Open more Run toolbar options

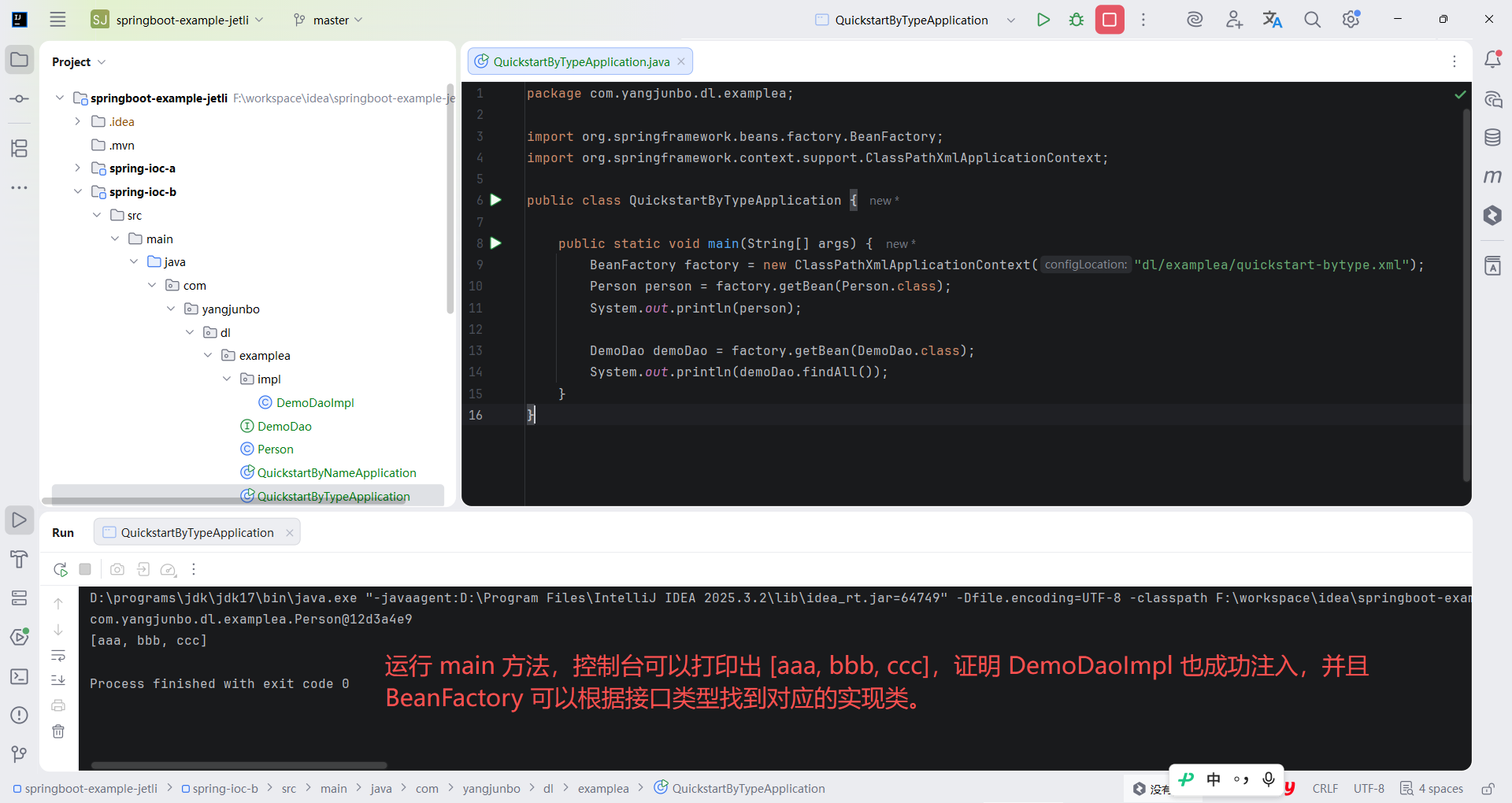click(194, 569)
